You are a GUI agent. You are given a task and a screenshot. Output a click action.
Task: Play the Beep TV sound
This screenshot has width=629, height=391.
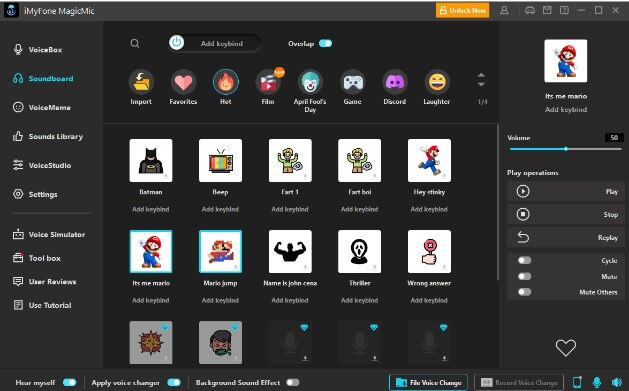click(x=220, y=160)
